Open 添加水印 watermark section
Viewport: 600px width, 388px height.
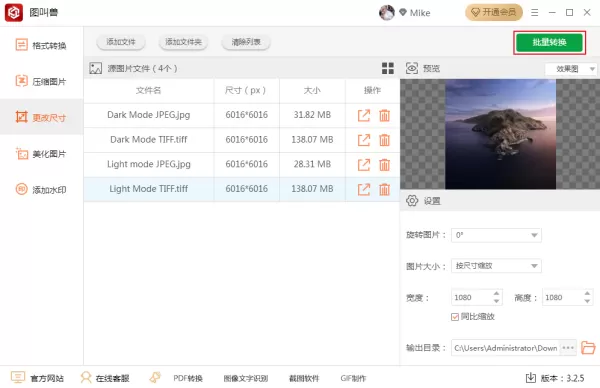pyautogui.click(x=41, y=189)
